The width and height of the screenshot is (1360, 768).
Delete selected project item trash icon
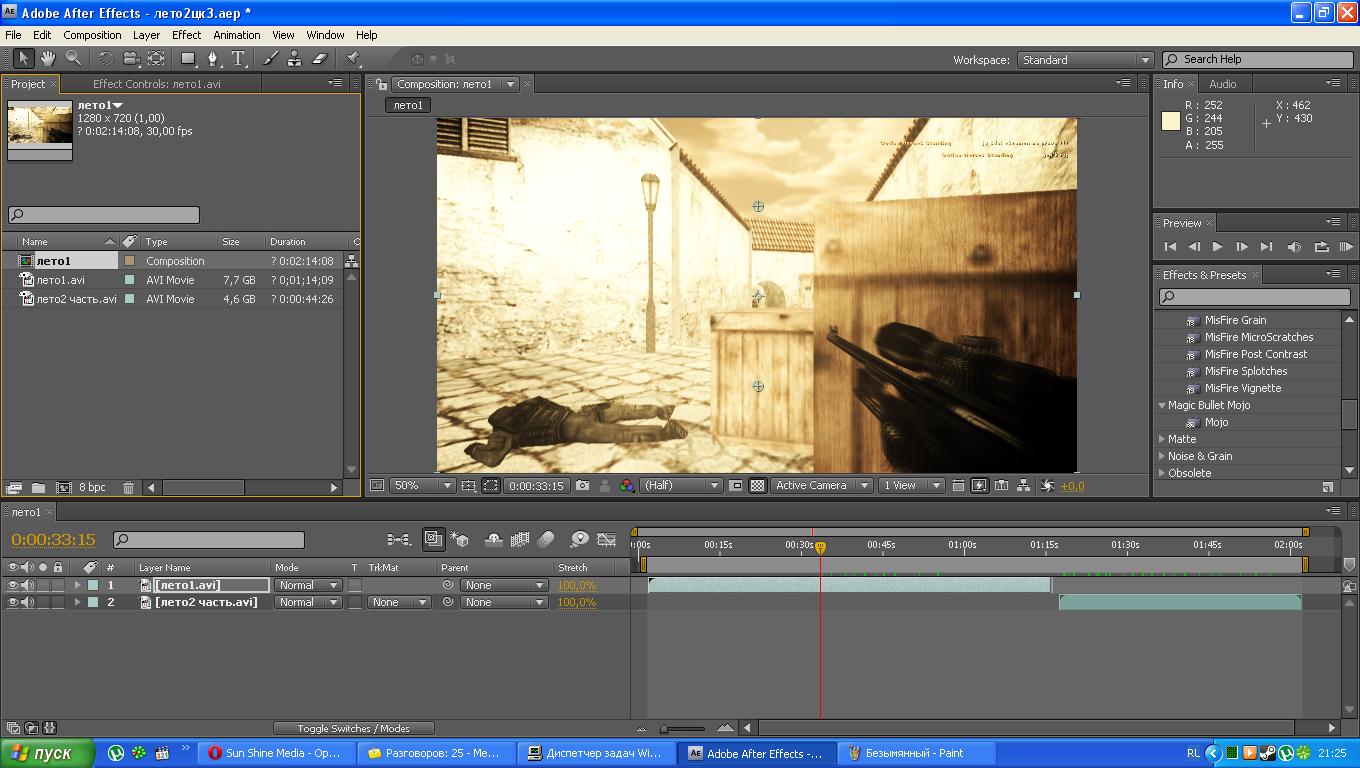click(128, 487)
